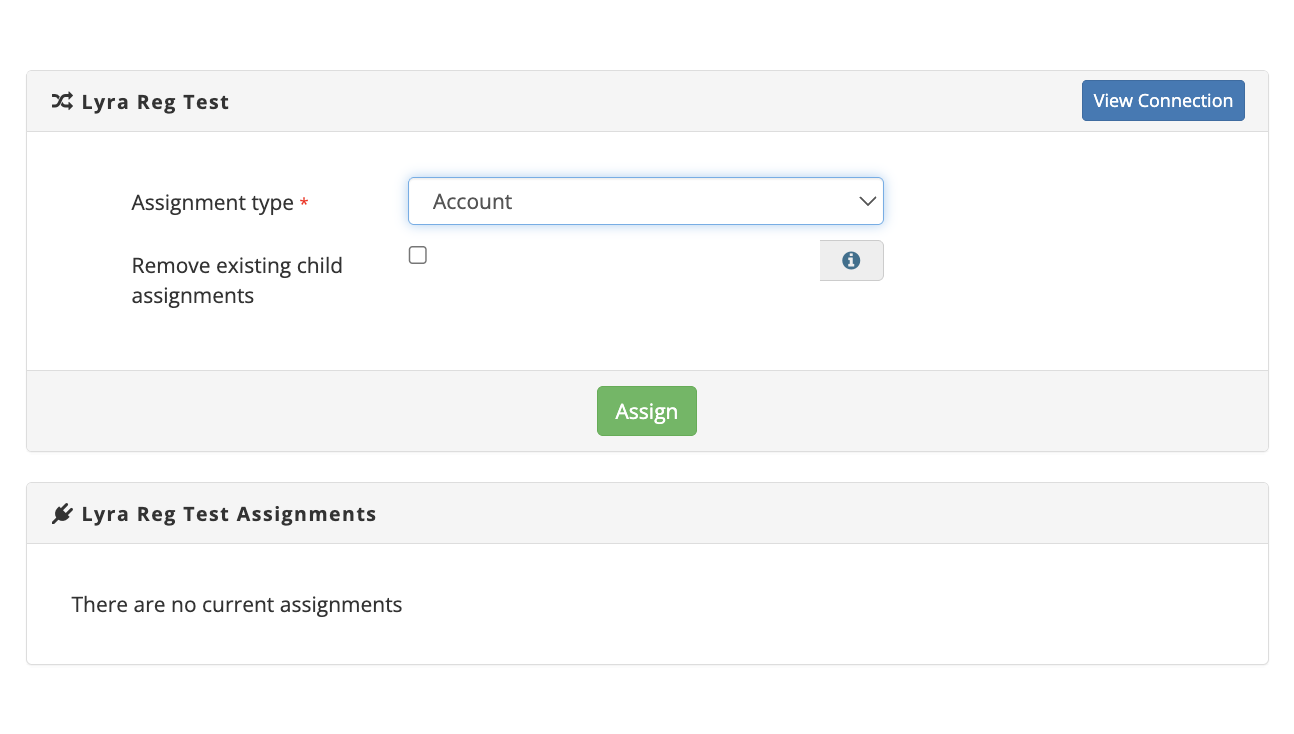
Task: Click the There are no current assignments message
Action: tap(237, 605)
